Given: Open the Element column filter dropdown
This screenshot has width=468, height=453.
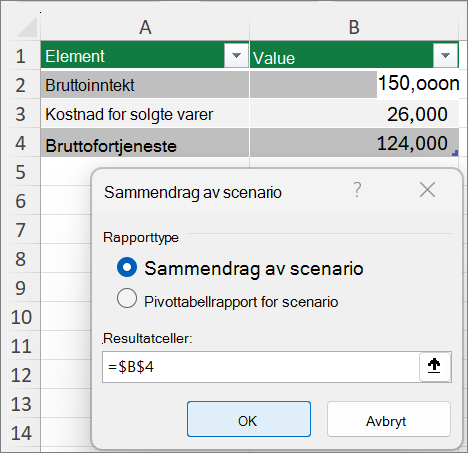Looking at the screenshot, I should pos(236,55).
